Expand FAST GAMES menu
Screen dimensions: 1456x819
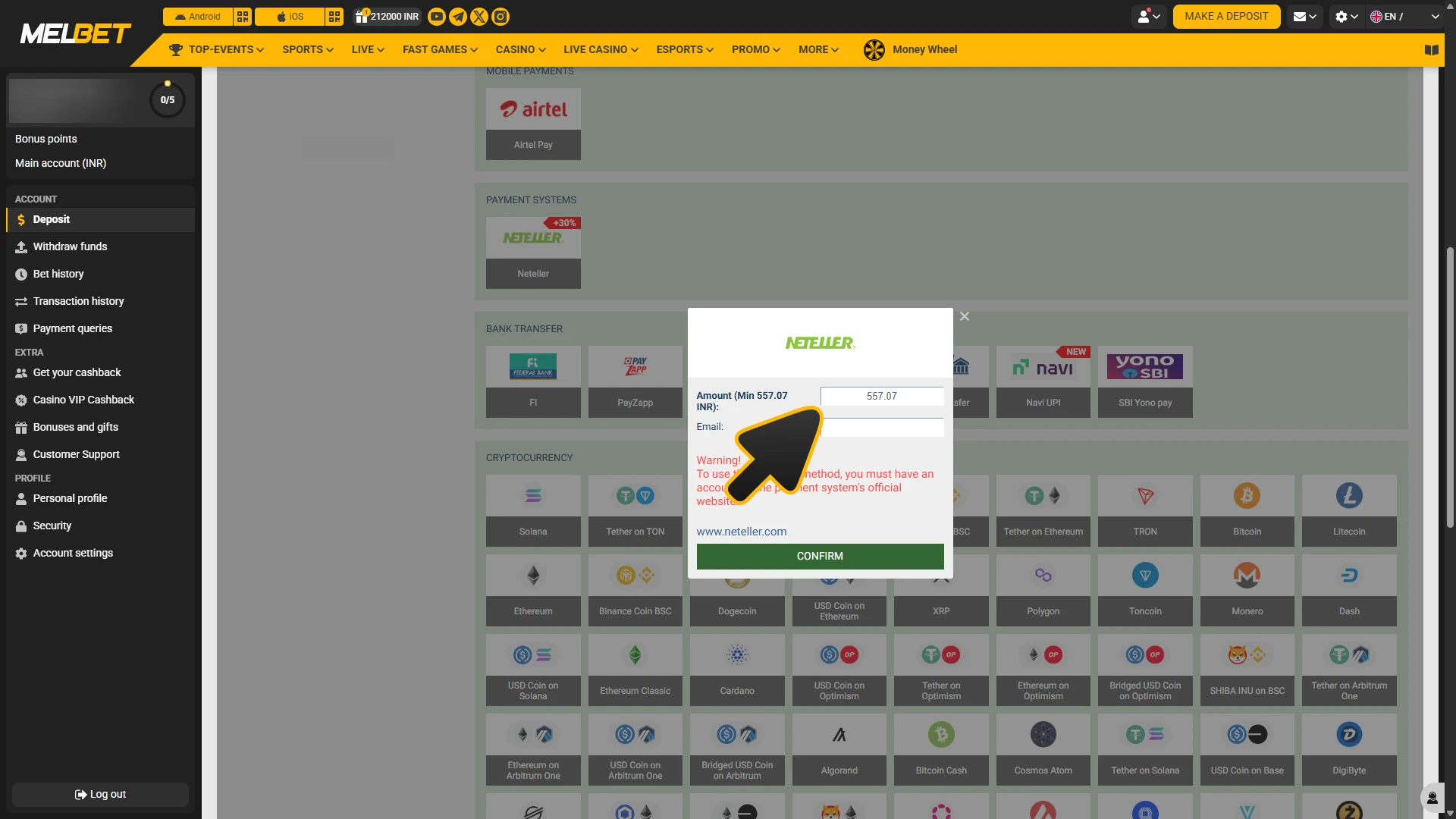[440, 50]
